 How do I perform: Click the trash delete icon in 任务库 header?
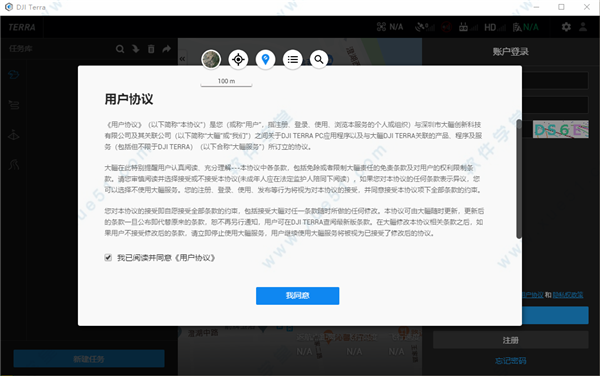pyautogui.click(x=151, y=49)
